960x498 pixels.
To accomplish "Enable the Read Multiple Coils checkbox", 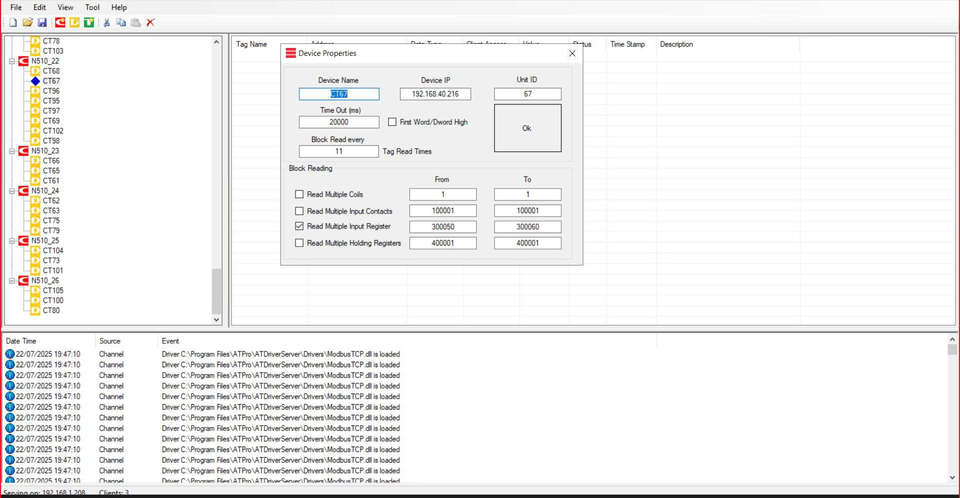I will tap(300, 194).
